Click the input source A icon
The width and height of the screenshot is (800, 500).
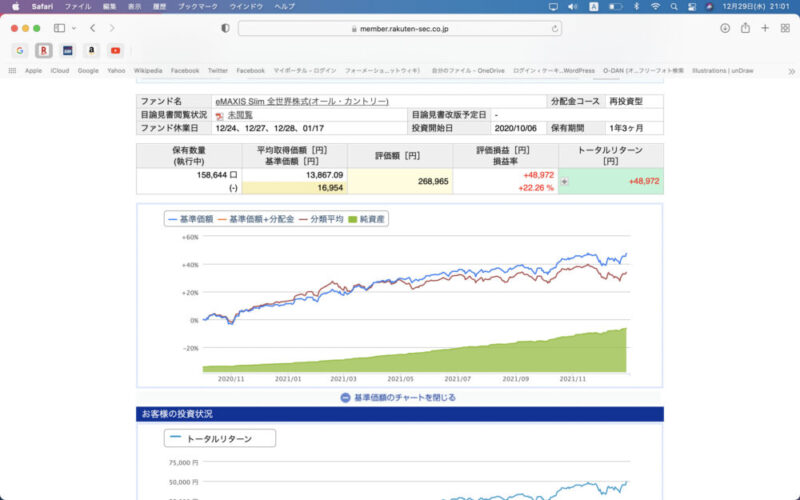[593, 7]
